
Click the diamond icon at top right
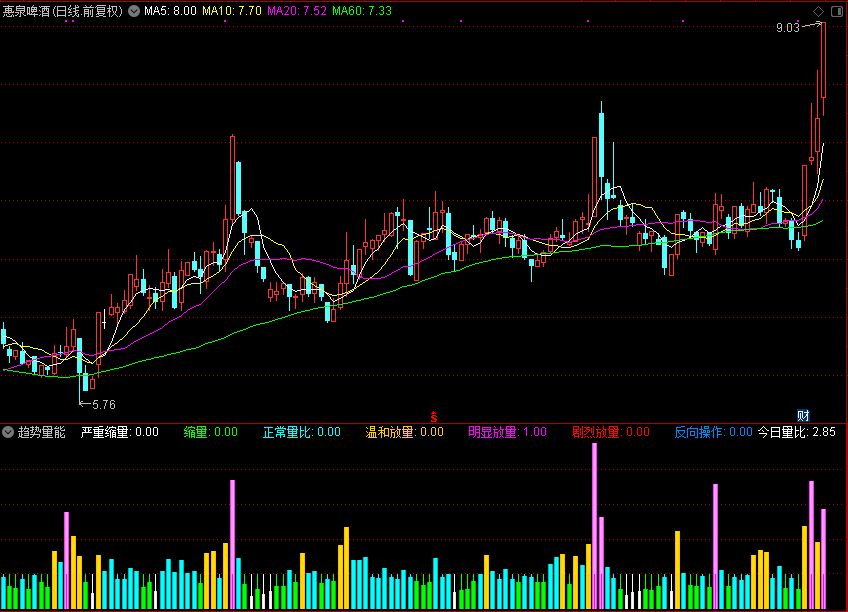[x=818, y=11]
